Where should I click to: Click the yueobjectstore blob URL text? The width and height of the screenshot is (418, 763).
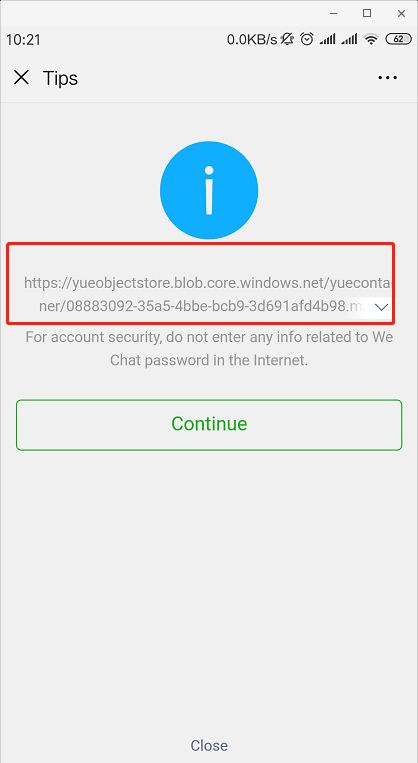point(207,294)
